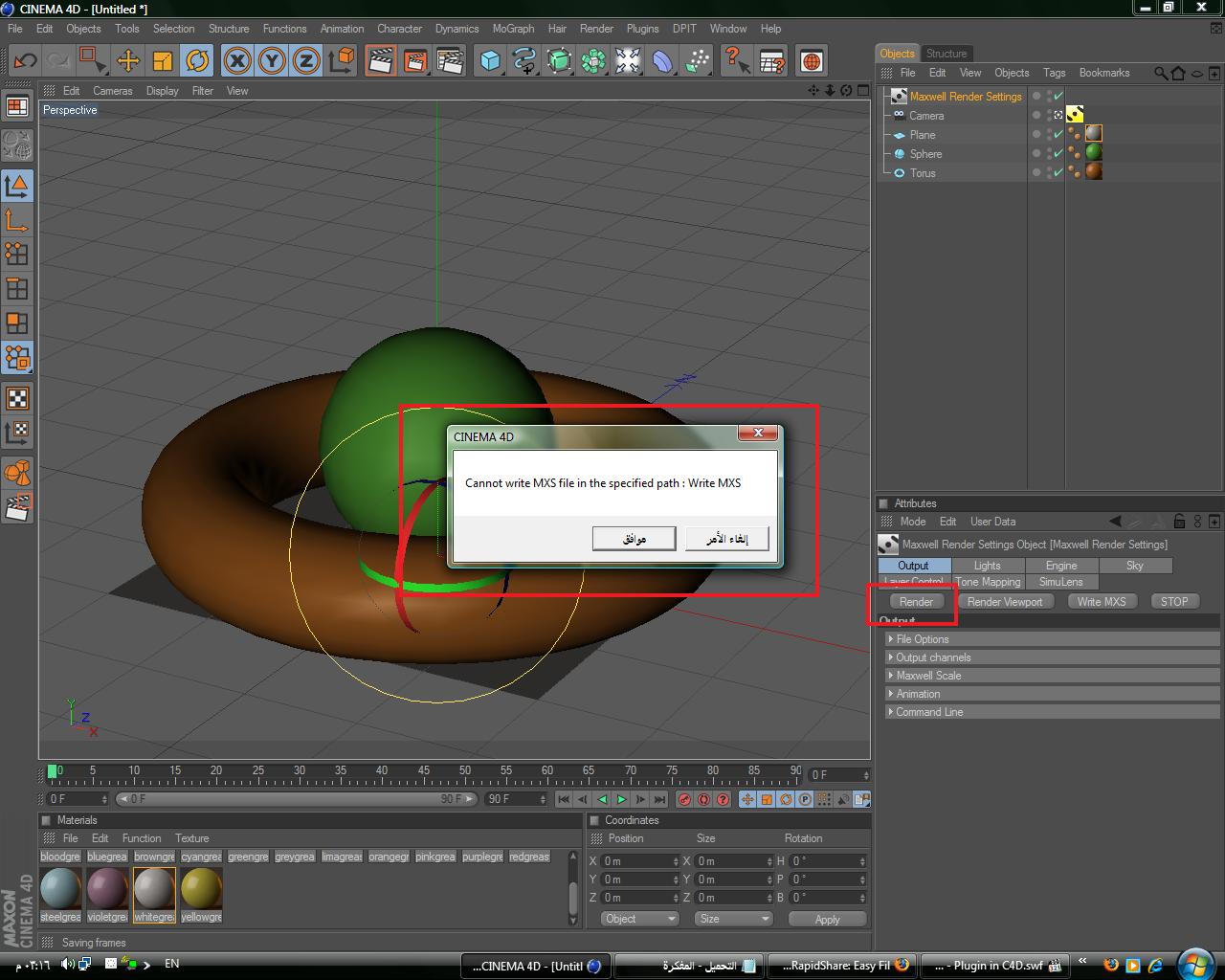
Task: Click the Undo arrow icon
Action: pyautogui.click(x=25, y=61)
